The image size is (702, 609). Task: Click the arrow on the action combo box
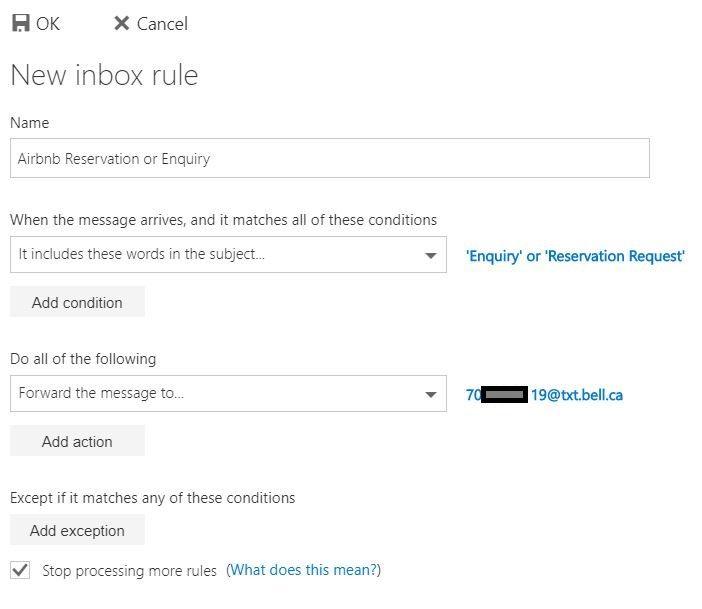pyautogui.click(x=431, y=394)
